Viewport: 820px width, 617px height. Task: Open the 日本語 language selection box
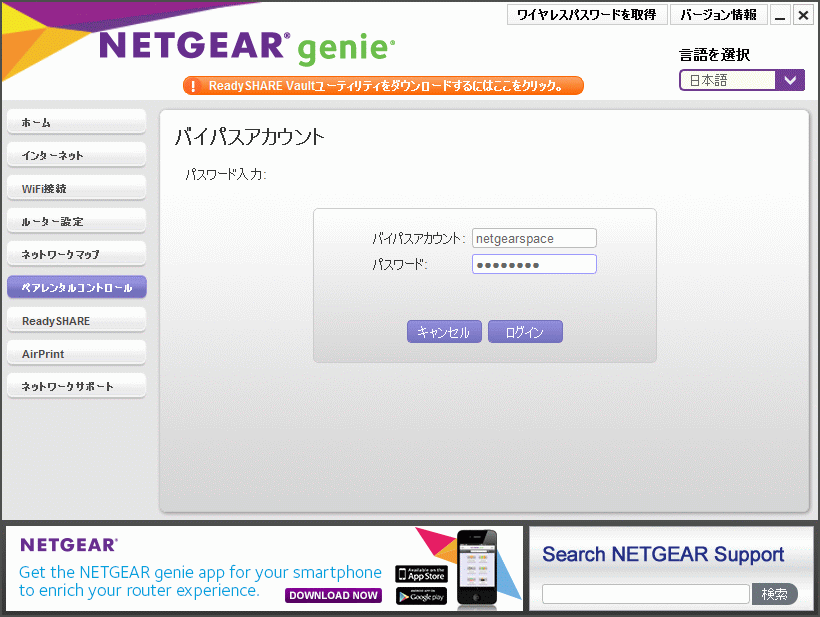coord(728,81)
